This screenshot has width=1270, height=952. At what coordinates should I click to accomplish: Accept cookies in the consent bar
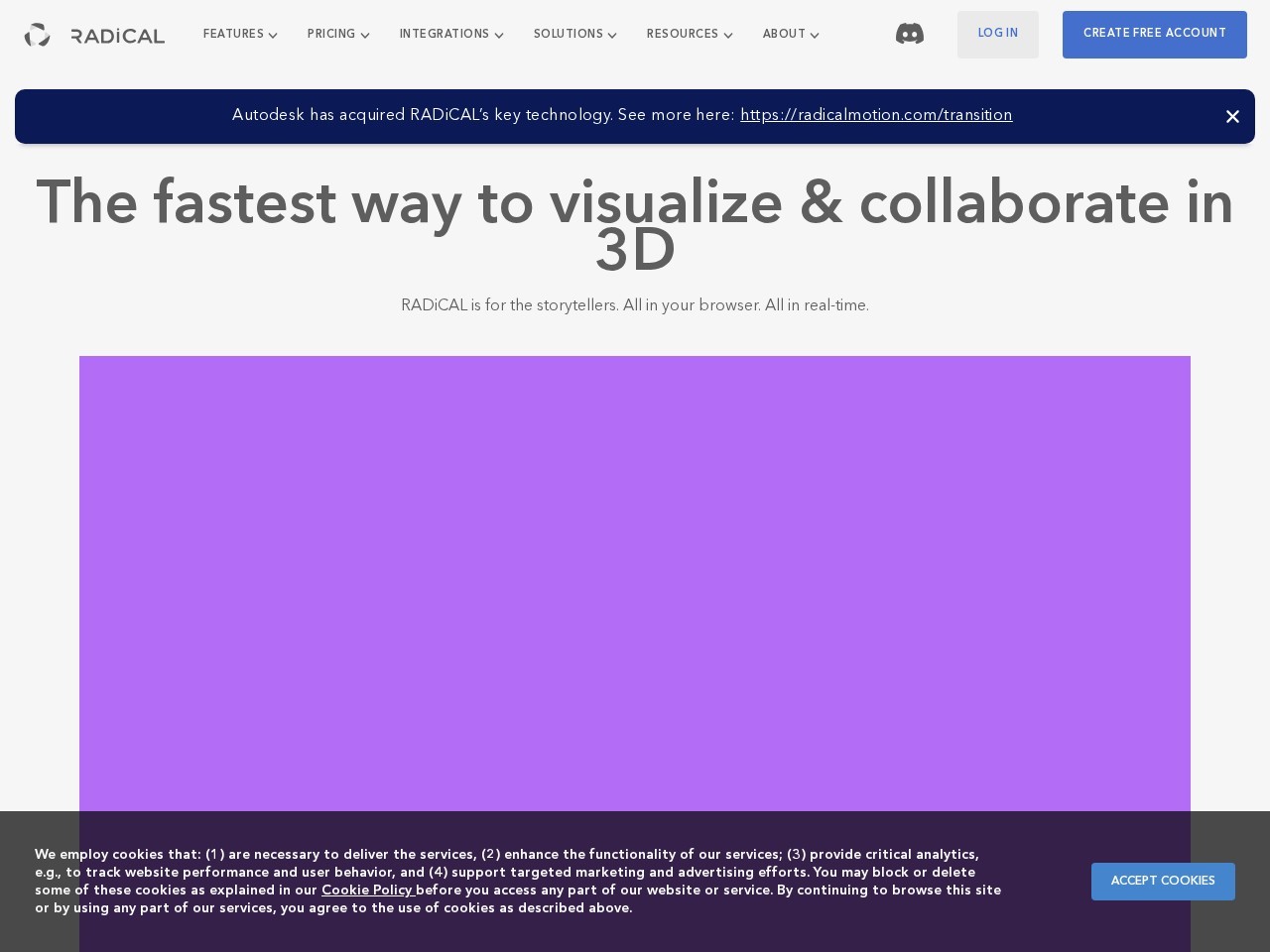coord(1163,882)
